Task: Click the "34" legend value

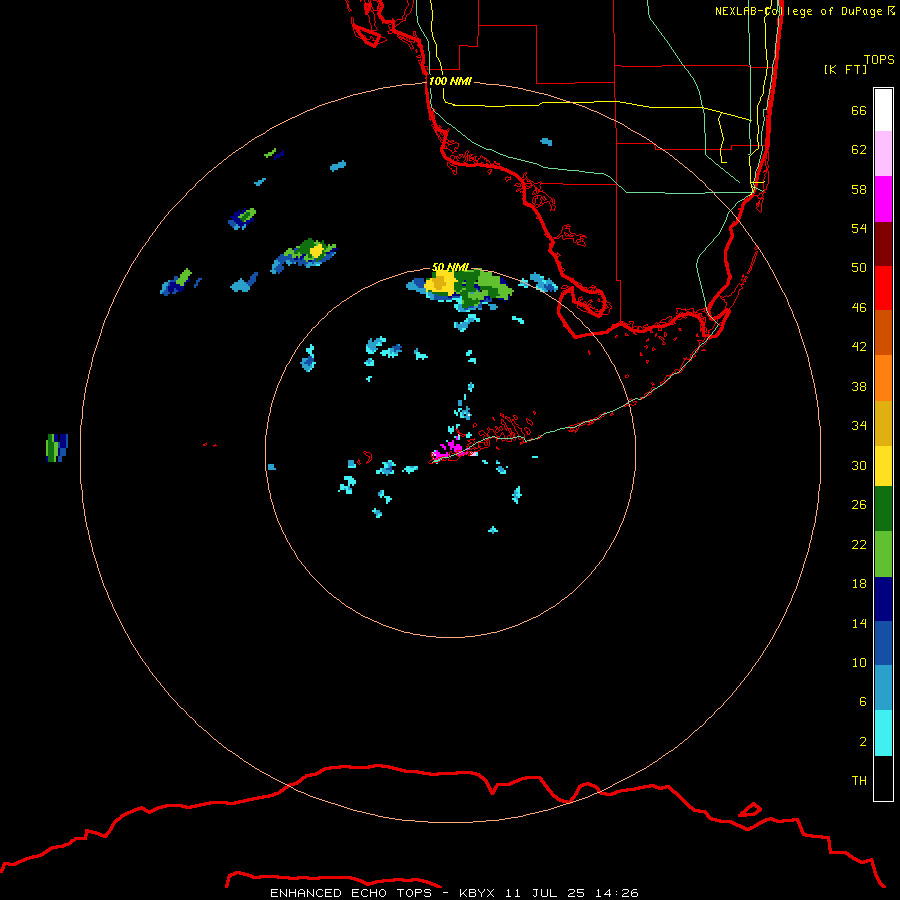Action: tap(859, 426)
